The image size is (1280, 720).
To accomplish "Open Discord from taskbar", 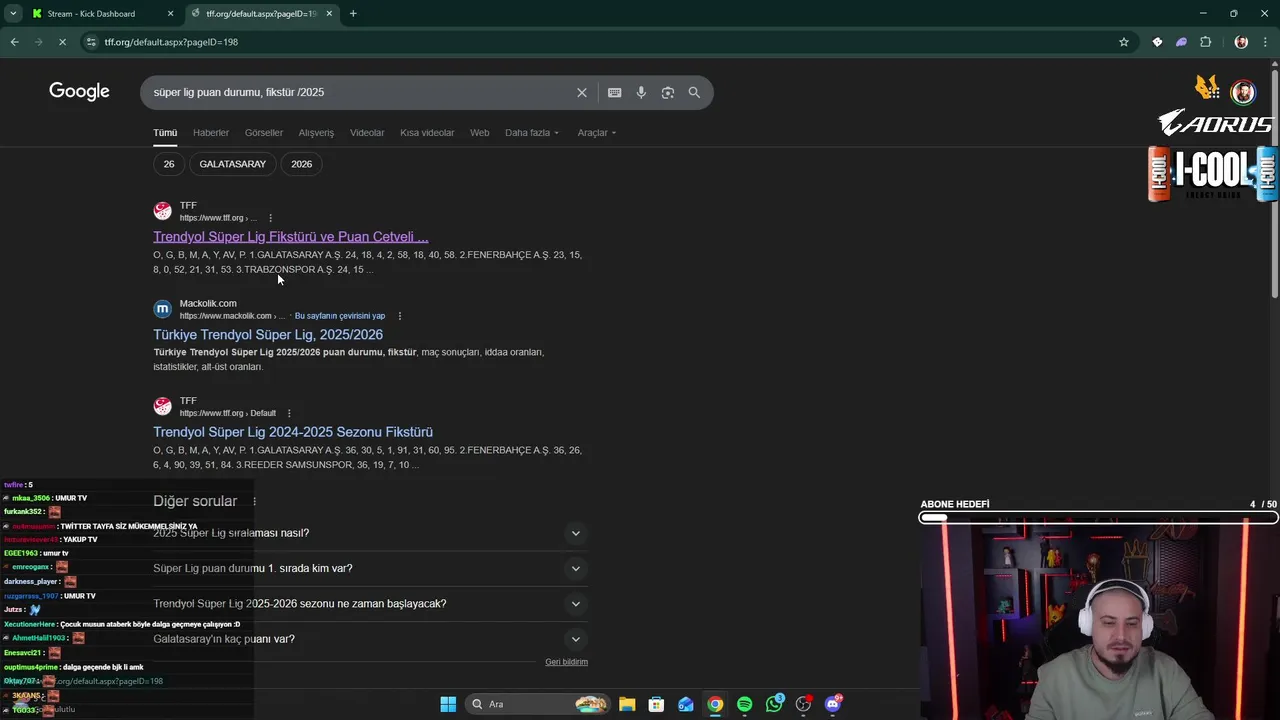I will 833,704.
